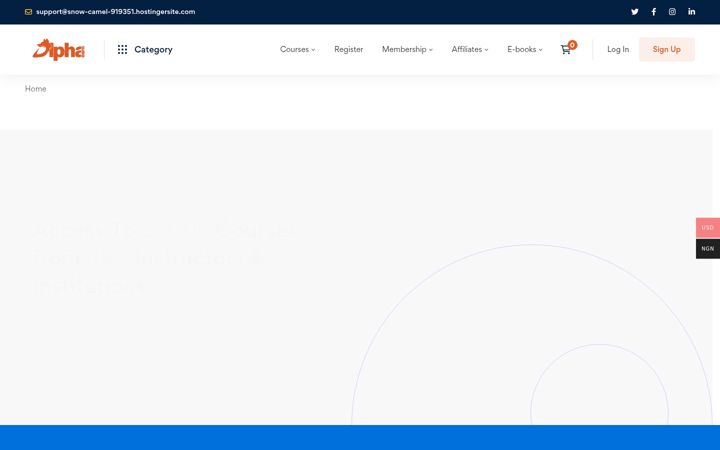The height and width of the screenshot is (450, 720).
Task: Switch currency to NGN
Action: pyautogui.click(x=708, y=248)
